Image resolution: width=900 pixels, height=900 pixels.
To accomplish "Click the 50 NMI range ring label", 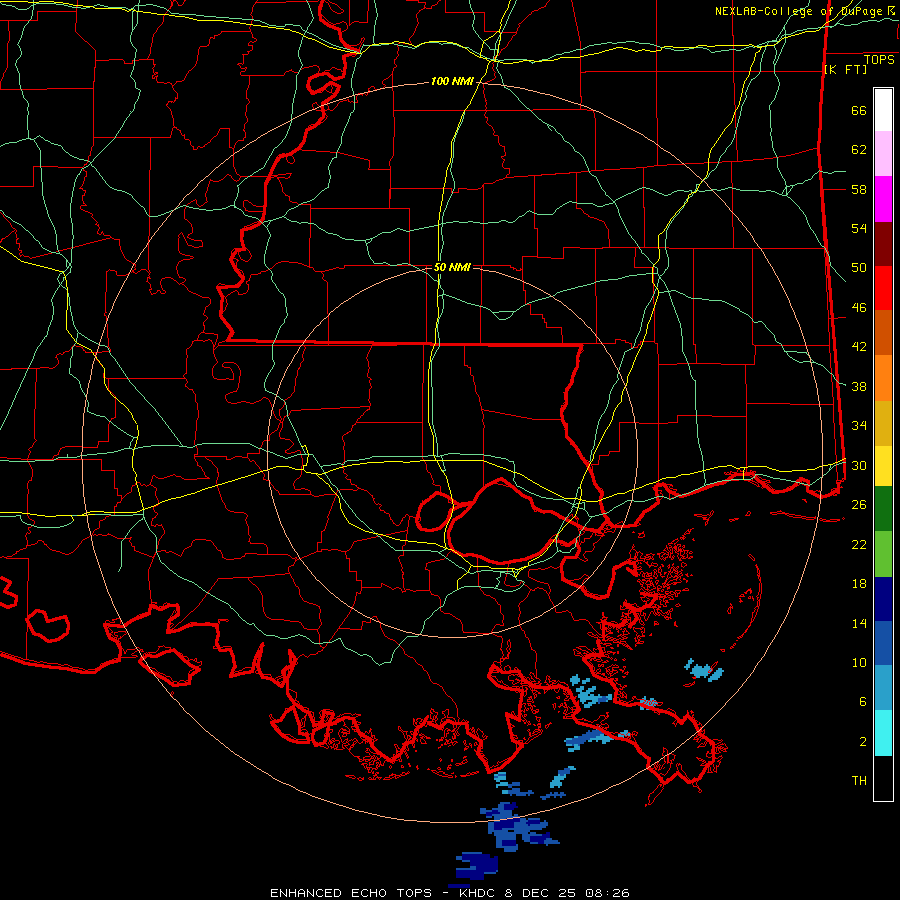I will (452, 267).
